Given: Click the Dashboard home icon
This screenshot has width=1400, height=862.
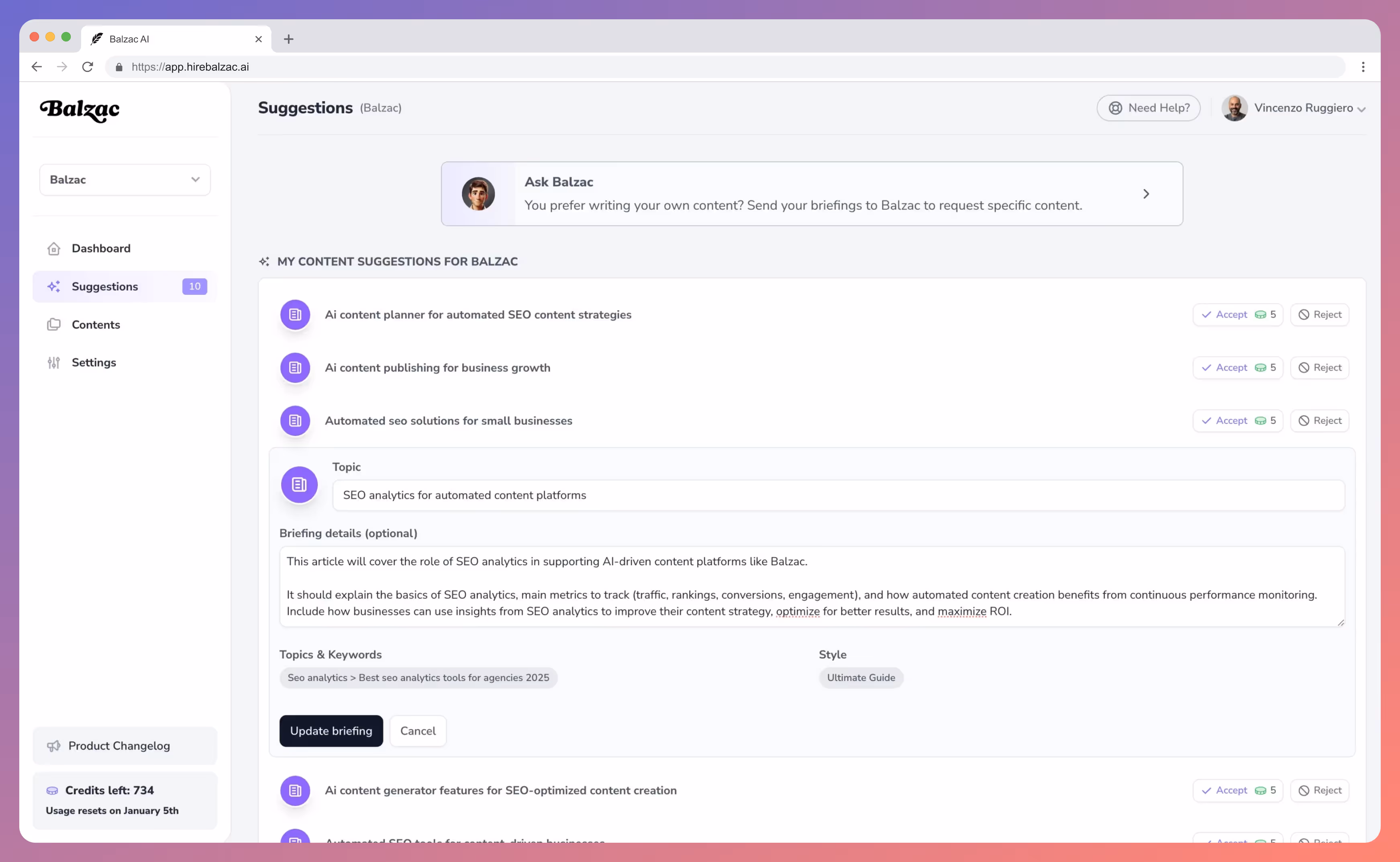Looking at the screenshot, I should [x=53, y=249].
